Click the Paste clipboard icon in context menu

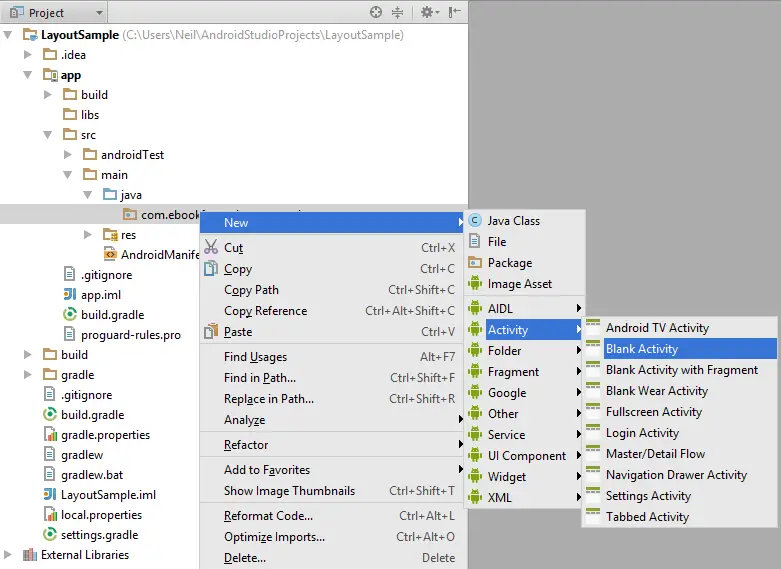tap(210, 331)
